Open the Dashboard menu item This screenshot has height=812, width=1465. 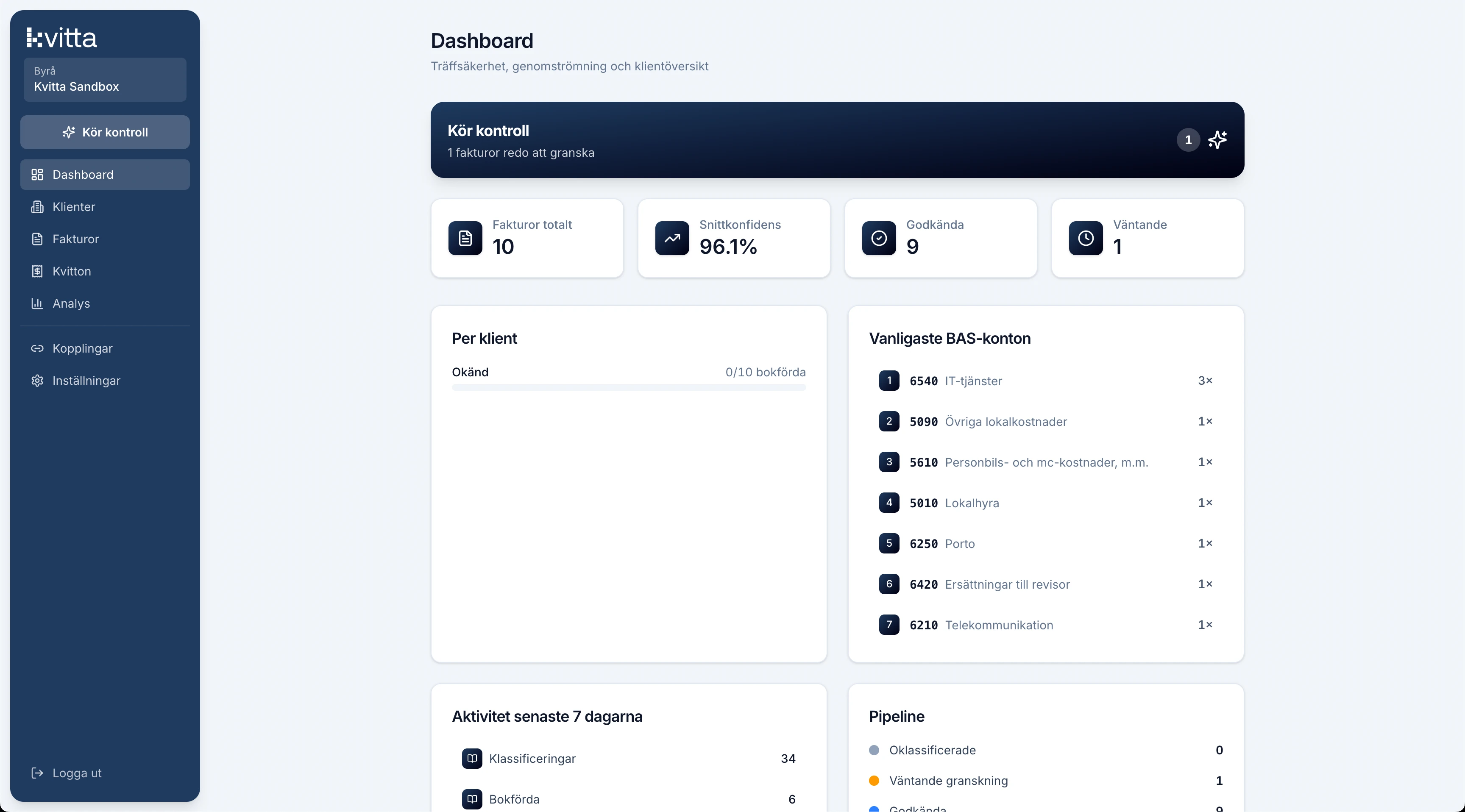click(105, 175)
